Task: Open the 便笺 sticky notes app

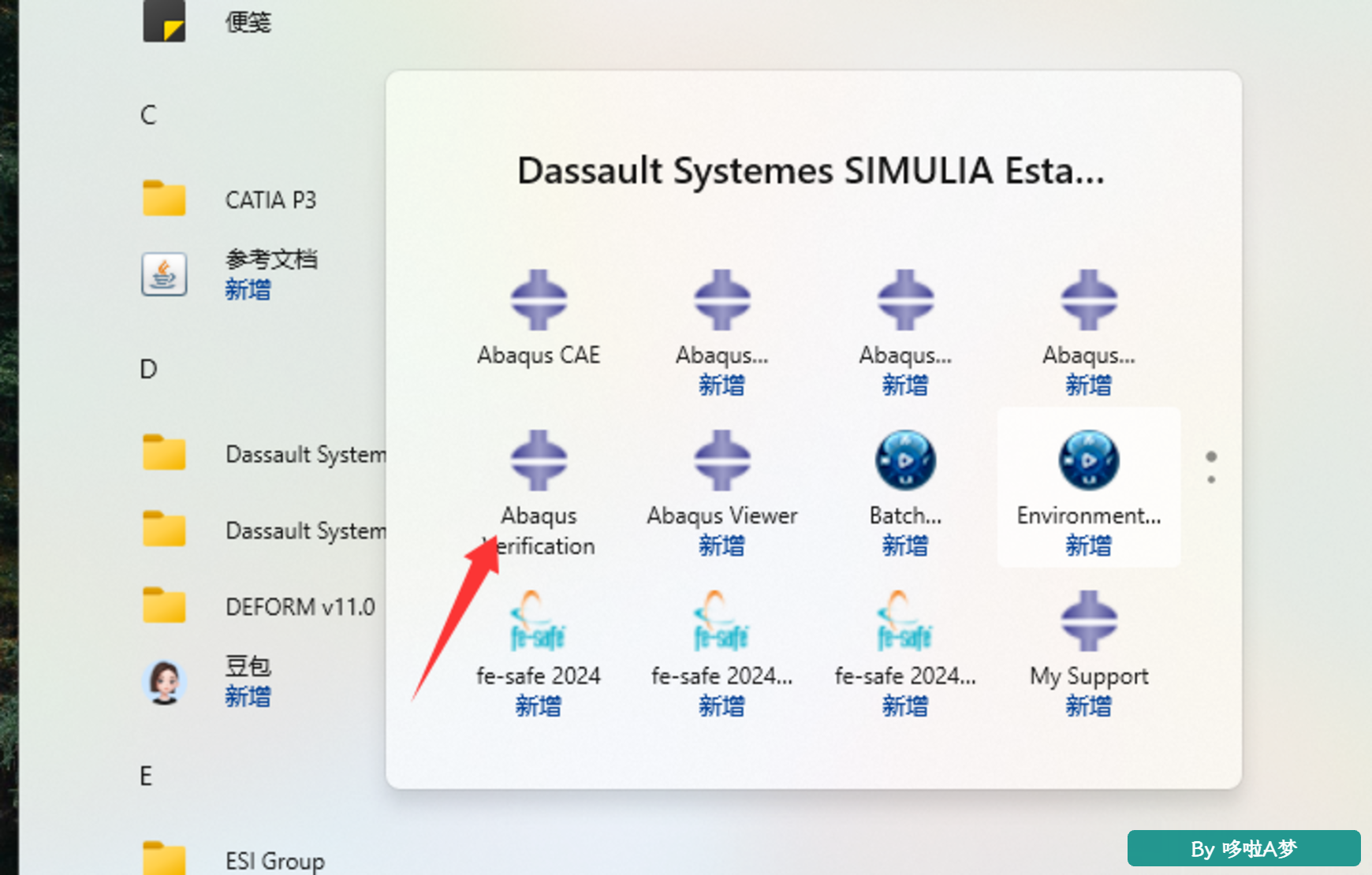Action: coord(207,21)
